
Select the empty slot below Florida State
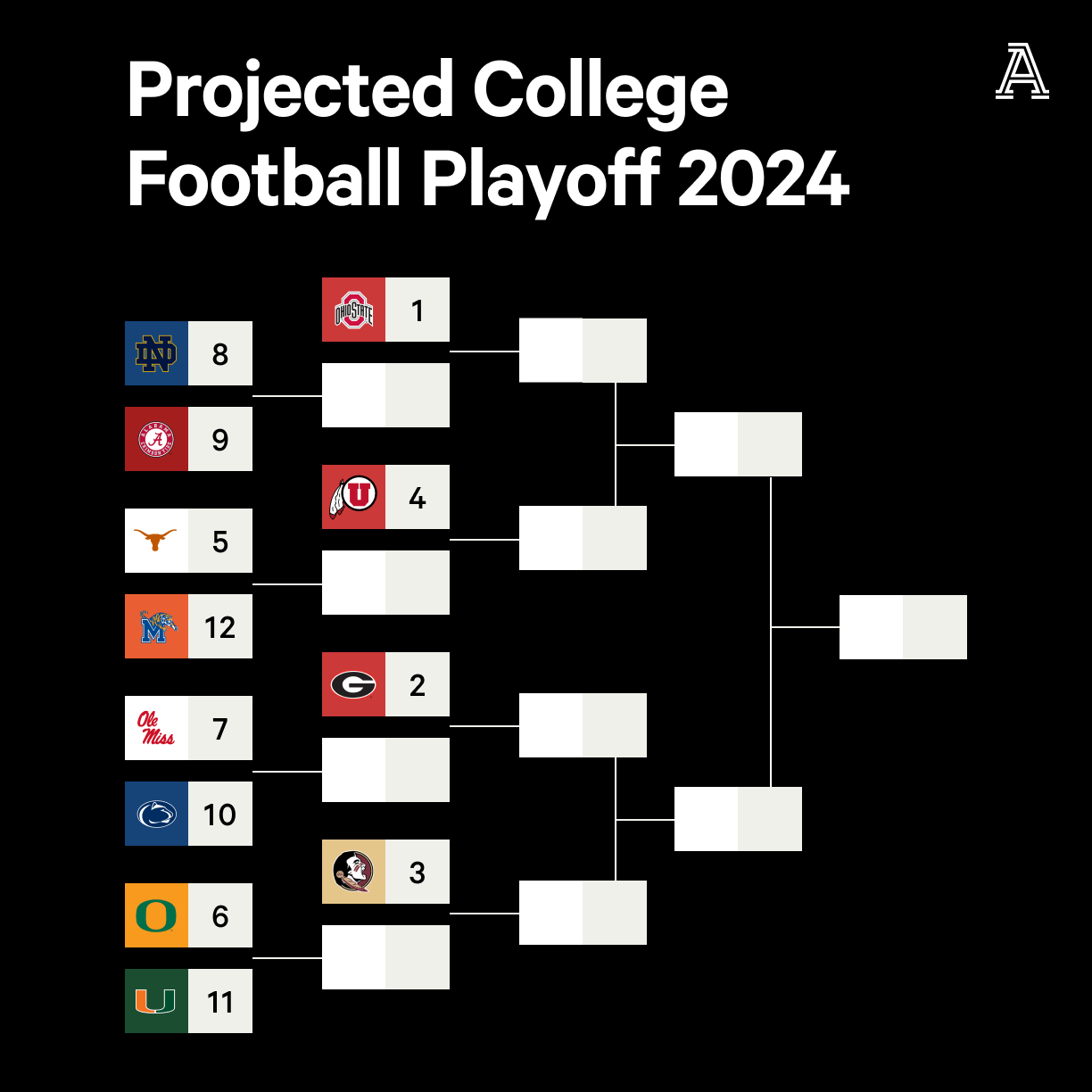pyautogui.click(x=385, y=957)
